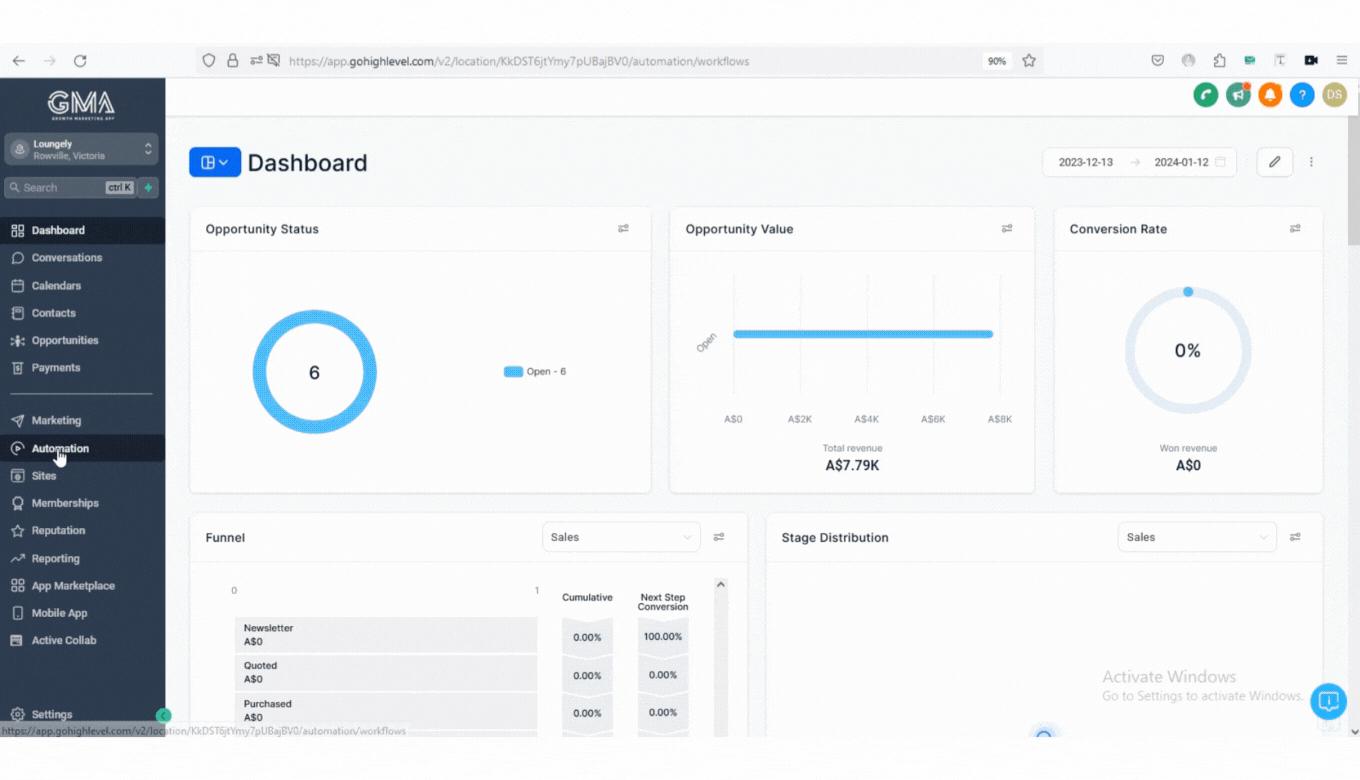The image size is (1360, 780).
Task: Open the Funnel Sales pipeline dropdown
Action: pyautogui.click(x=620, y=537)
